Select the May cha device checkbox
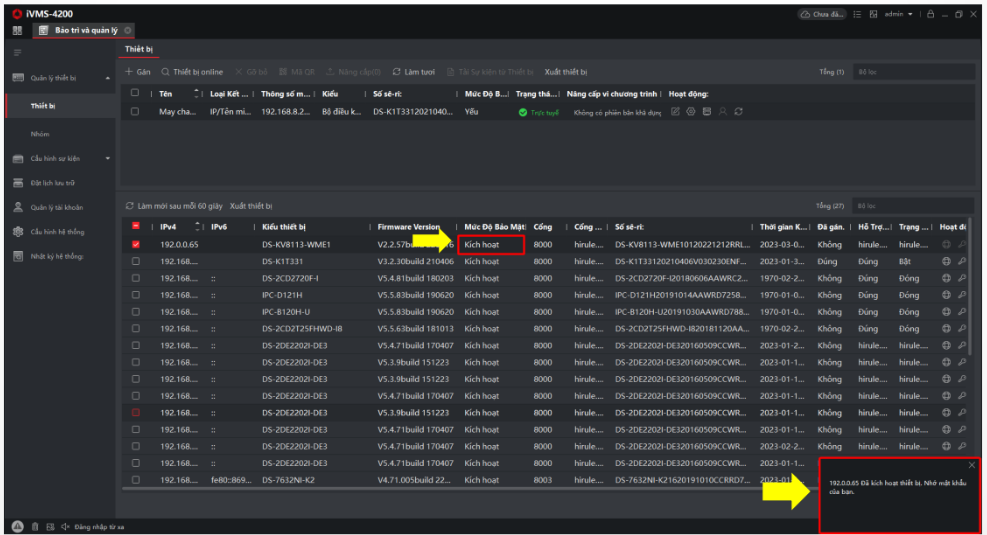The image size is (987, 535). 135,112
